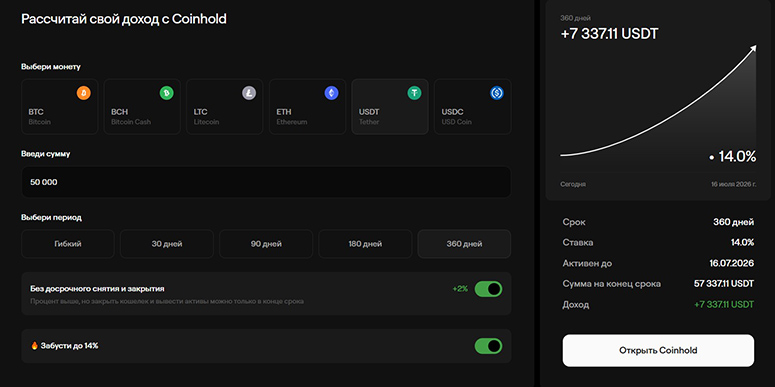Click the 16 июля 2026 г. axis label
Screen dimensions: 775x387
pyautogui.click(x=733, y=184)
